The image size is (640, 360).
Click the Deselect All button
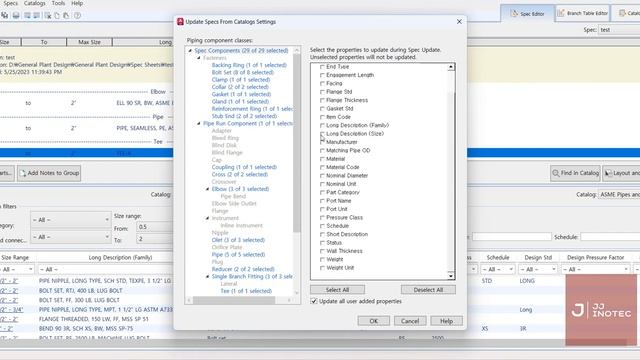pos(428,290)
